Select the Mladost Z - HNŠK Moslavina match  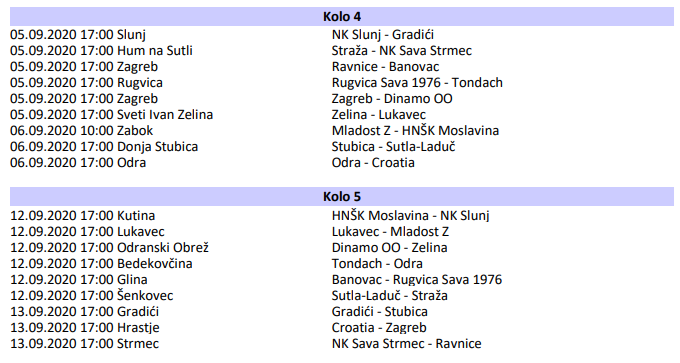tap(415, 131)
